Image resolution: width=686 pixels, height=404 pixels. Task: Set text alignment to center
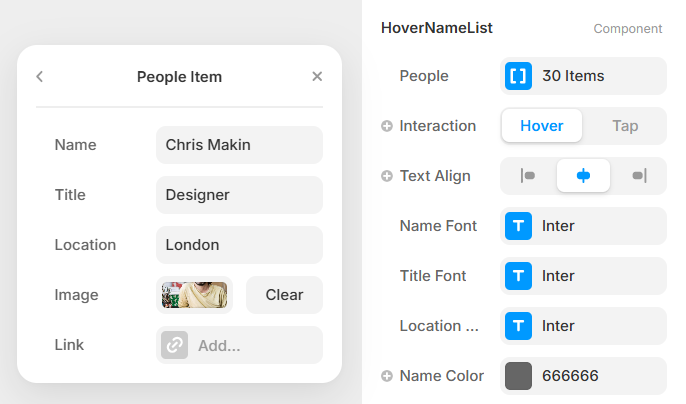pos(583,176)
